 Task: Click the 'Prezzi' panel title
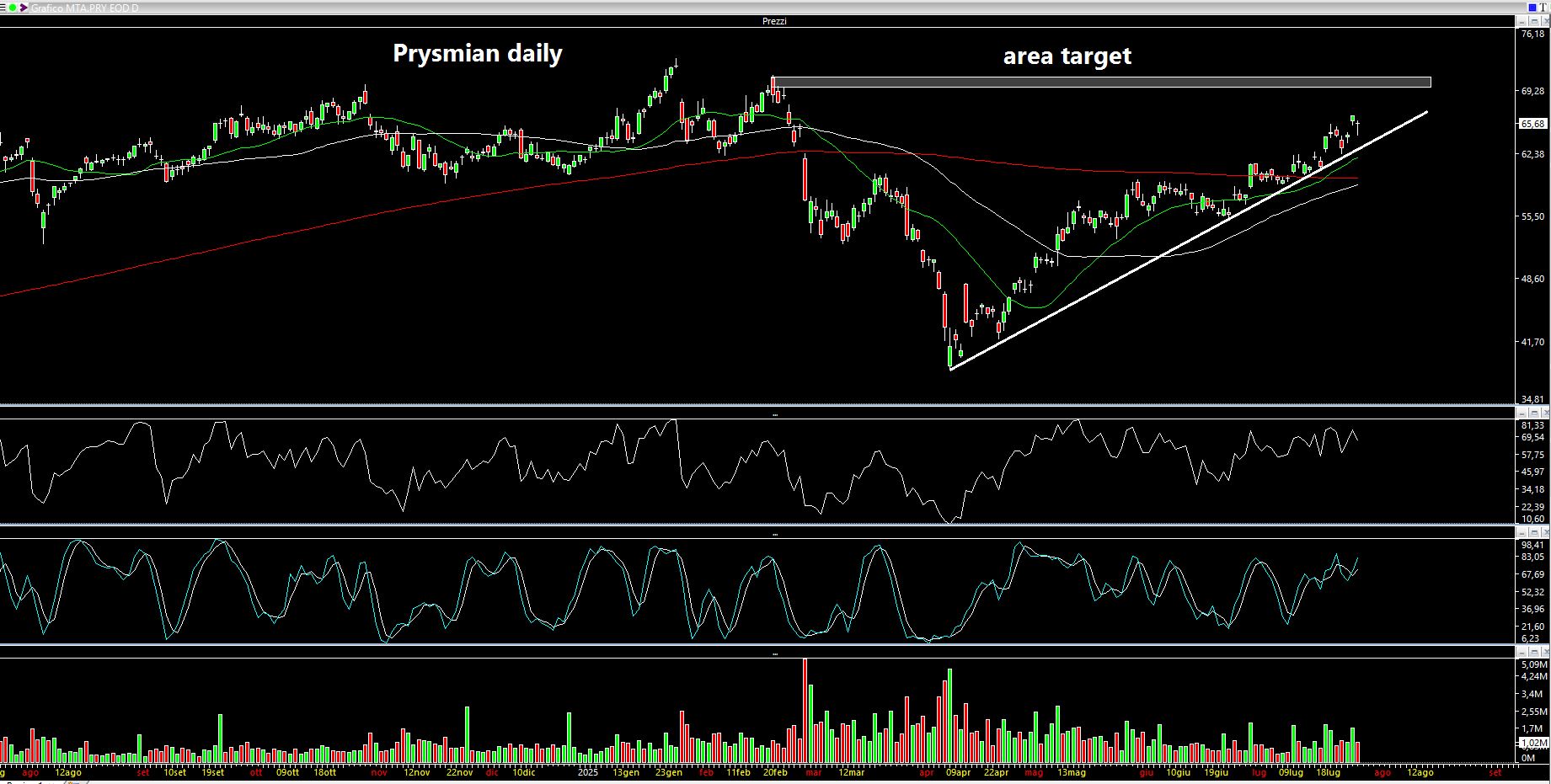[773, 21]
